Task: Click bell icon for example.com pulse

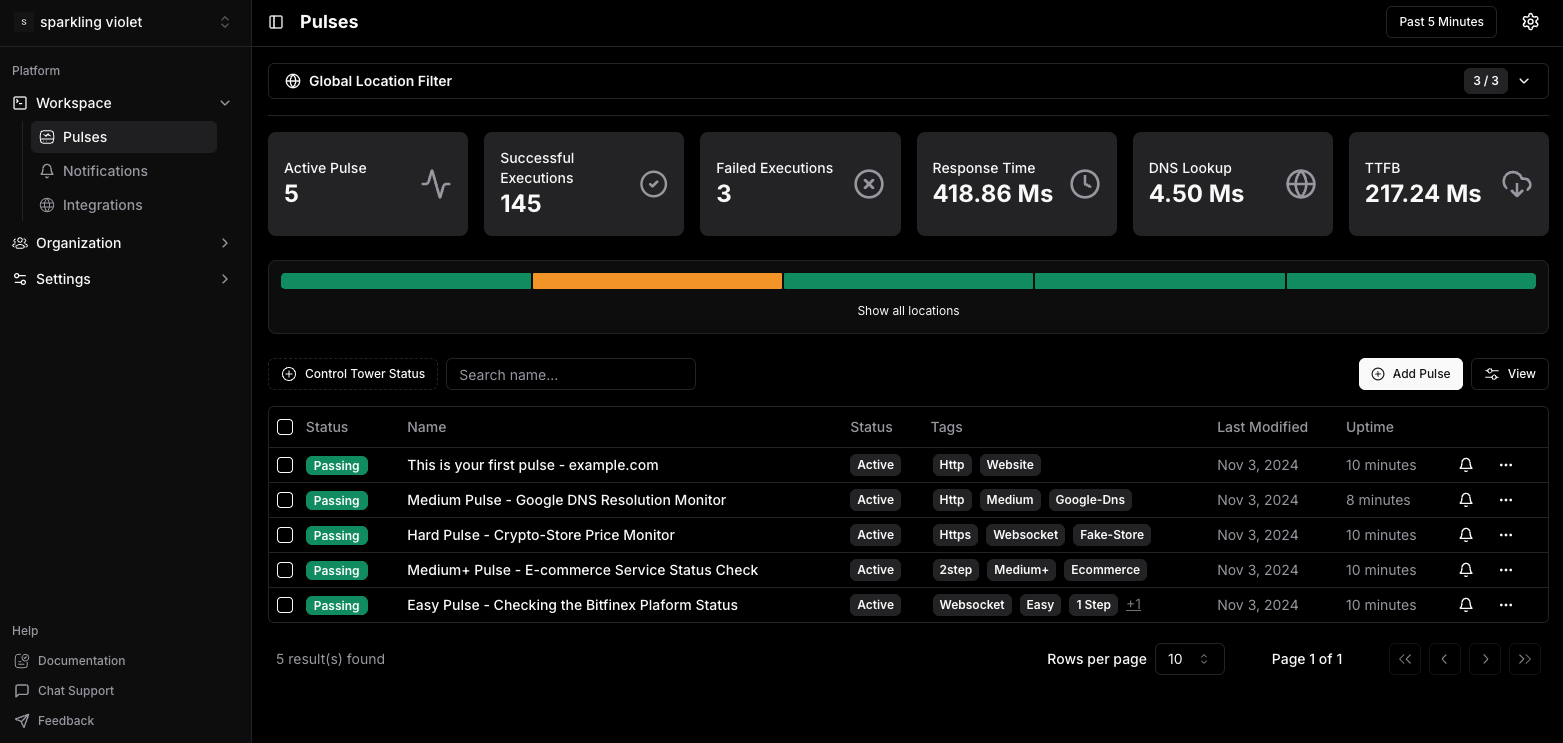Action: 1466,465
